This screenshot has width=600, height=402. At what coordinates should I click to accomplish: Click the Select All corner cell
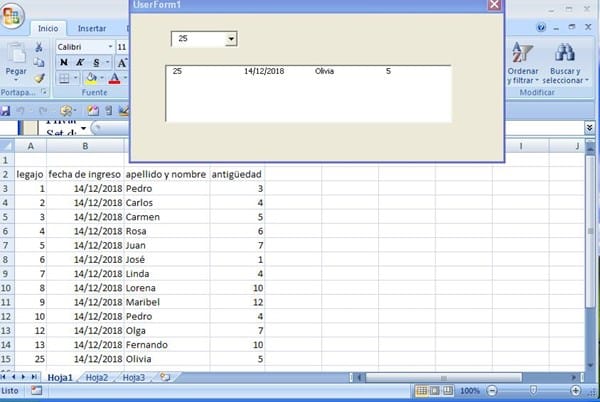tap(7, 146)
